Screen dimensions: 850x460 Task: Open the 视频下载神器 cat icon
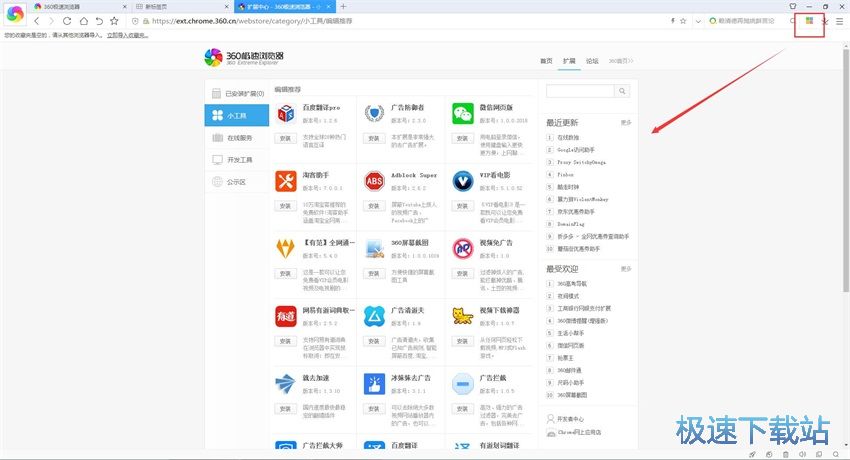(462, 316)
